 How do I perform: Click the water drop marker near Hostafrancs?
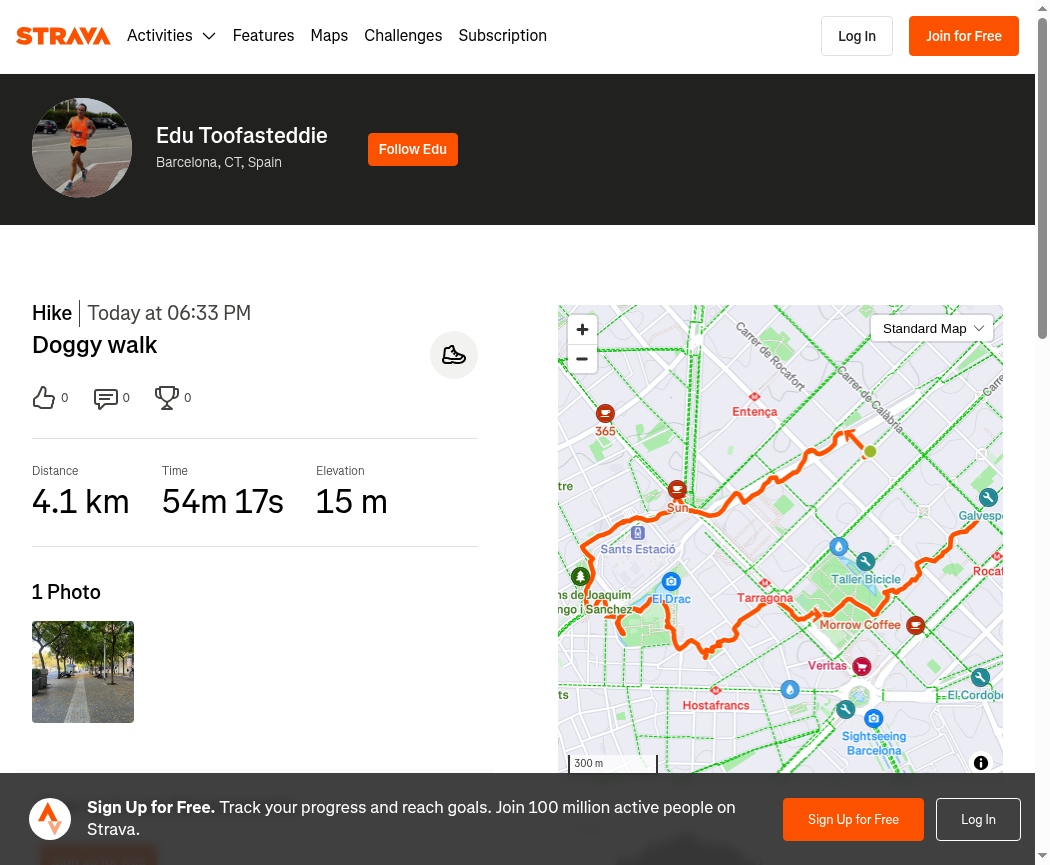coord(790,690)
